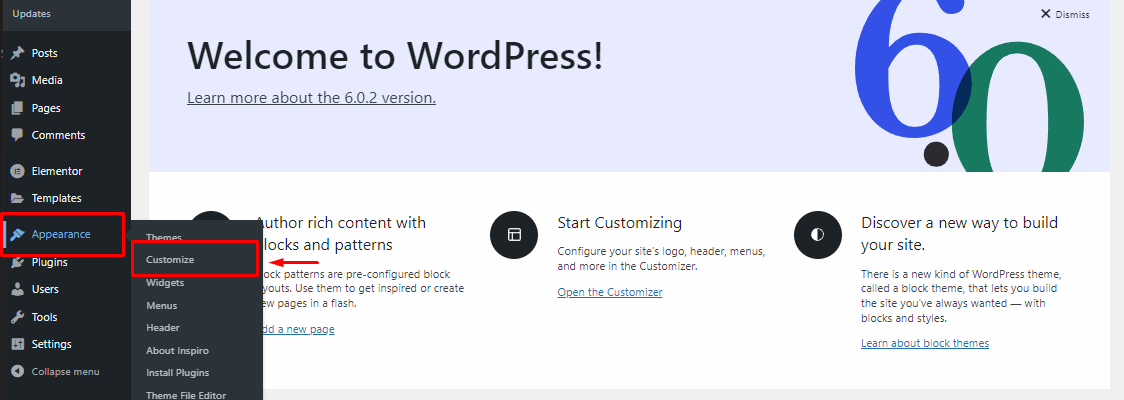Open the Appearance menu
This screenshot has height=400, width=1124.
point(60,234)
